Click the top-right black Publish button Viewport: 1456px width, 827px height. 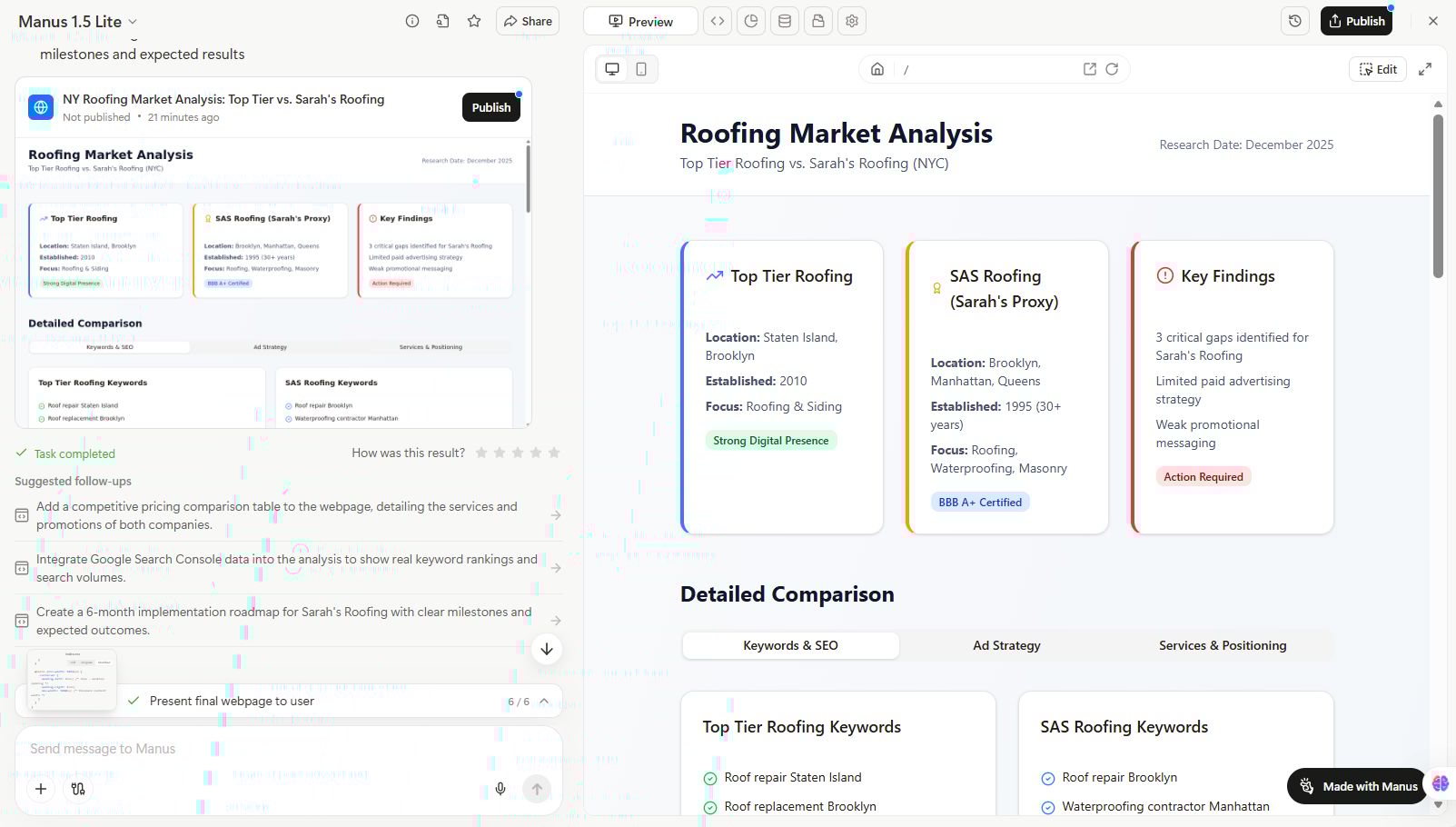pyautogui.click(x=1356, y=21)
